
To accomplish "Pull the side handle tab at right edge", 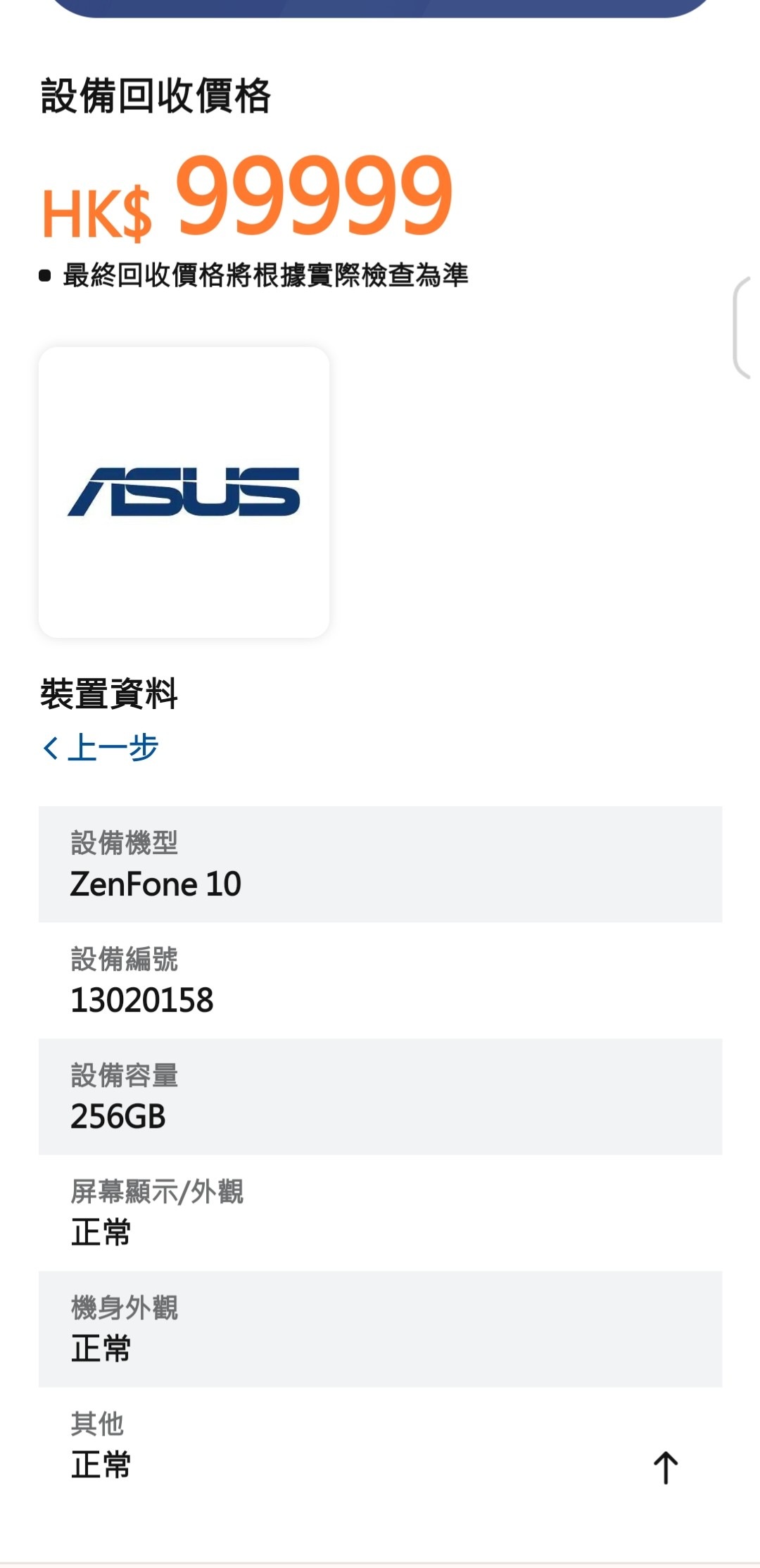I will (x=745, y=328).
